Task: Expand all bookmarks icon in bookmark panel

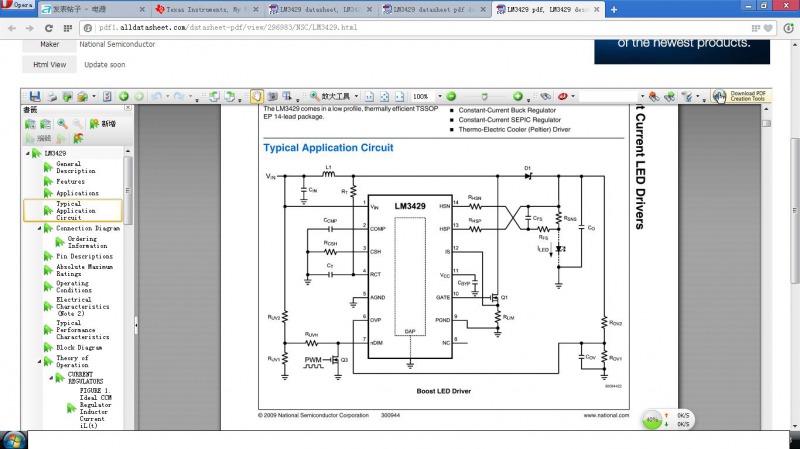Action: pyautogui.click(x=31, y=124)
